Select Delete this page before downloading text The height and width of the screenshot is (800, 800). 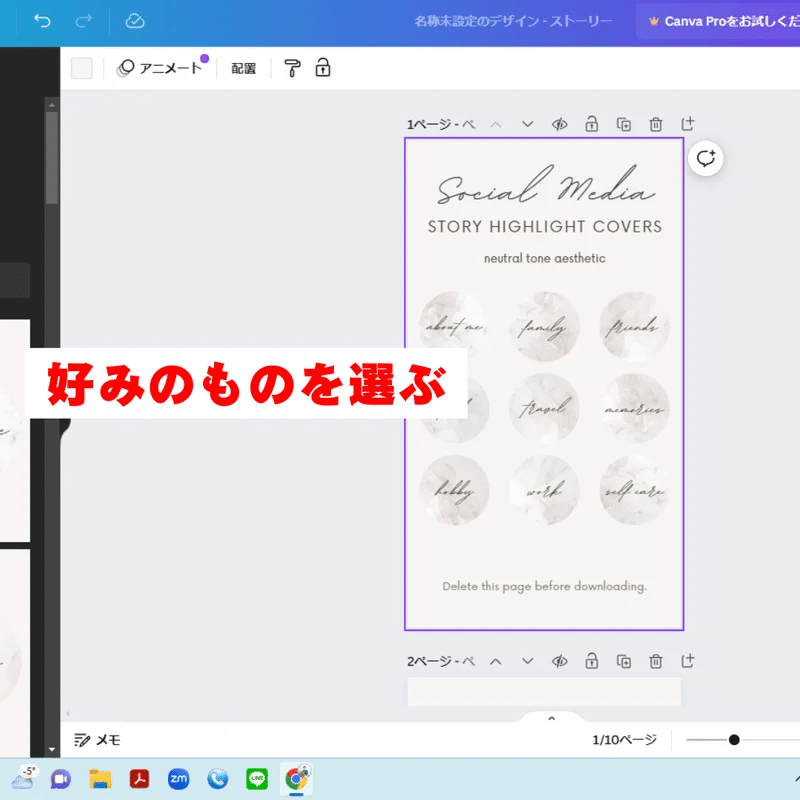[x=544, y=586]
